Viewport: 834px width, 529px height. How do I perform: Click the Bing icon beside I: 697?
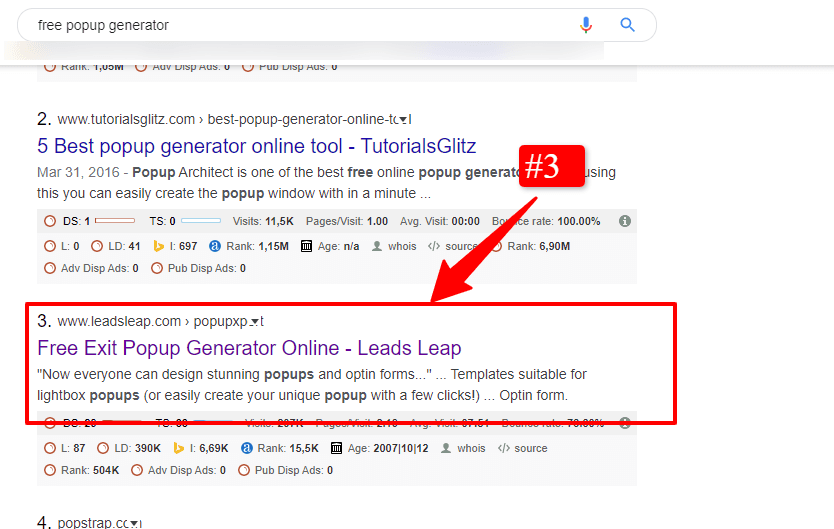158,246
